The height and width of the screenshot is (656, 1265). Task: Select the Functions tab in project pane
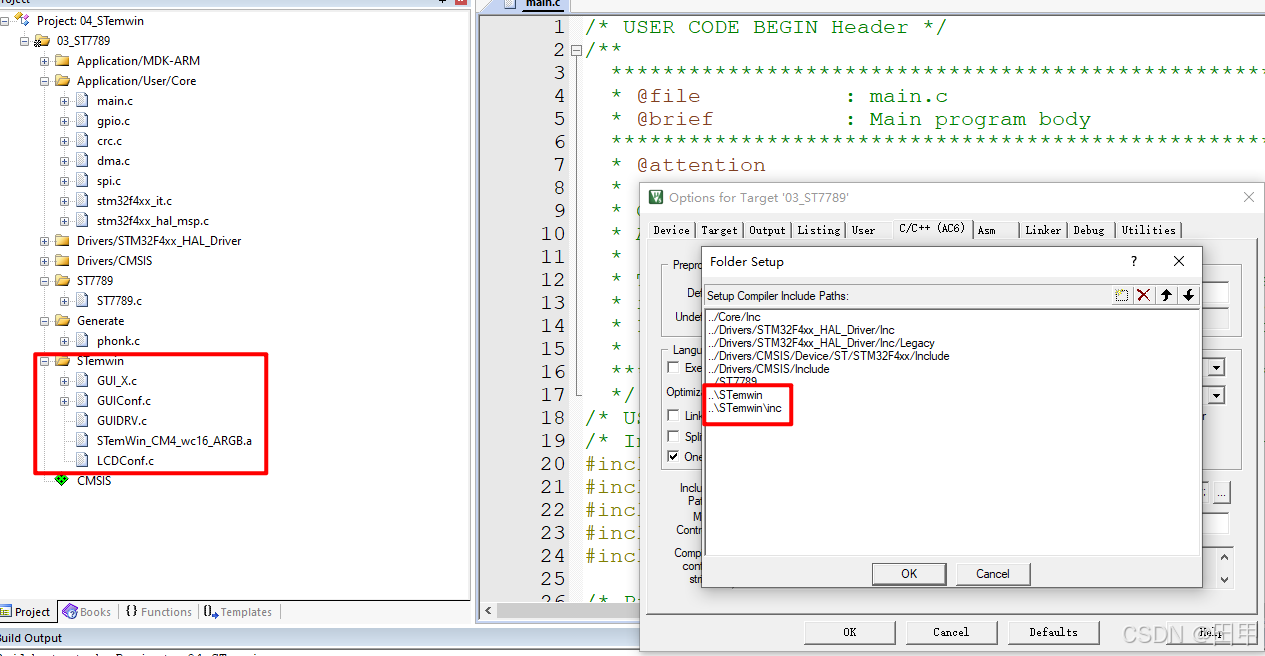pos(159,612)
